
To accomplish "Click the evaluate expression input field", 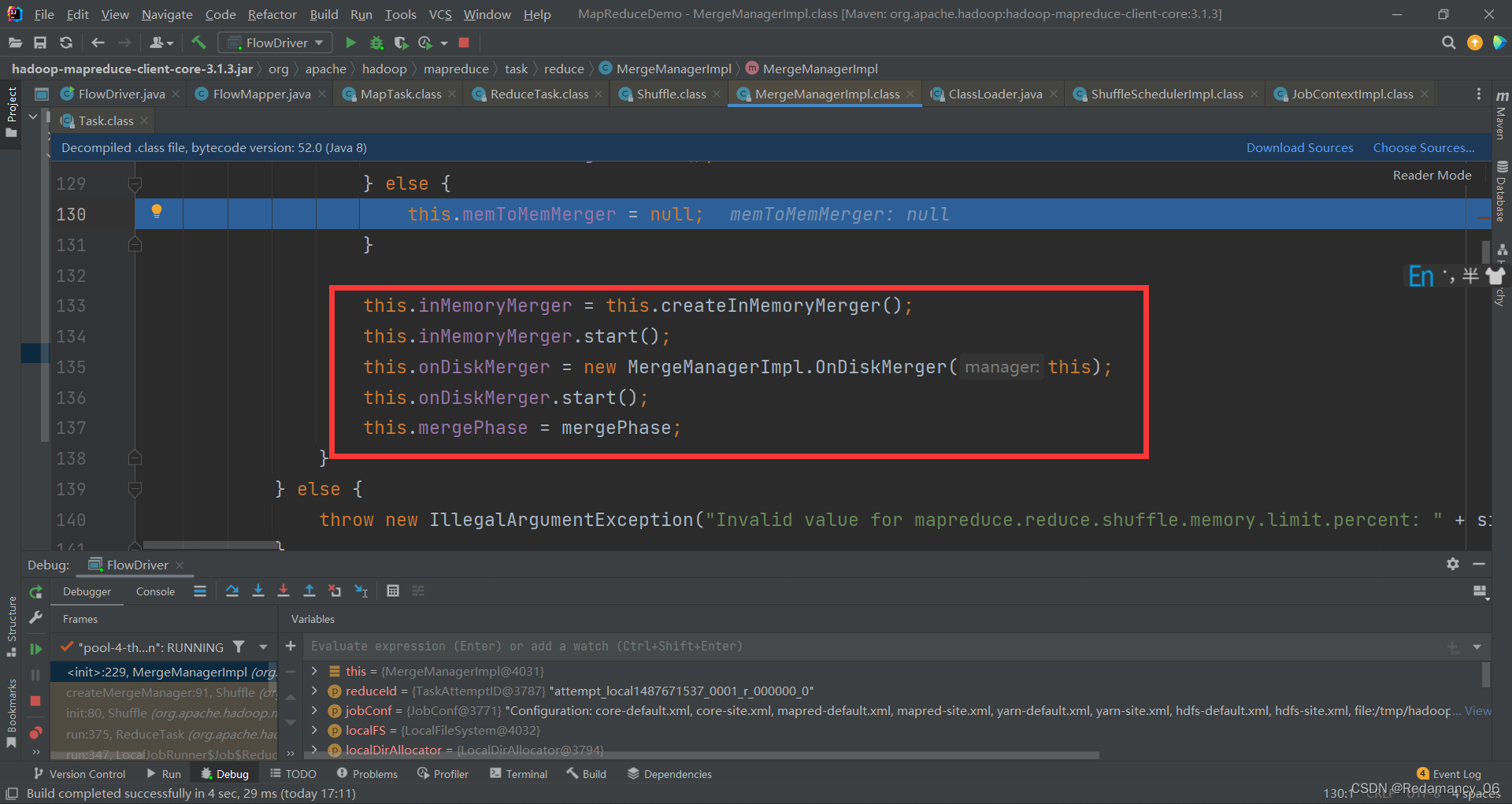I will point(874,646).
